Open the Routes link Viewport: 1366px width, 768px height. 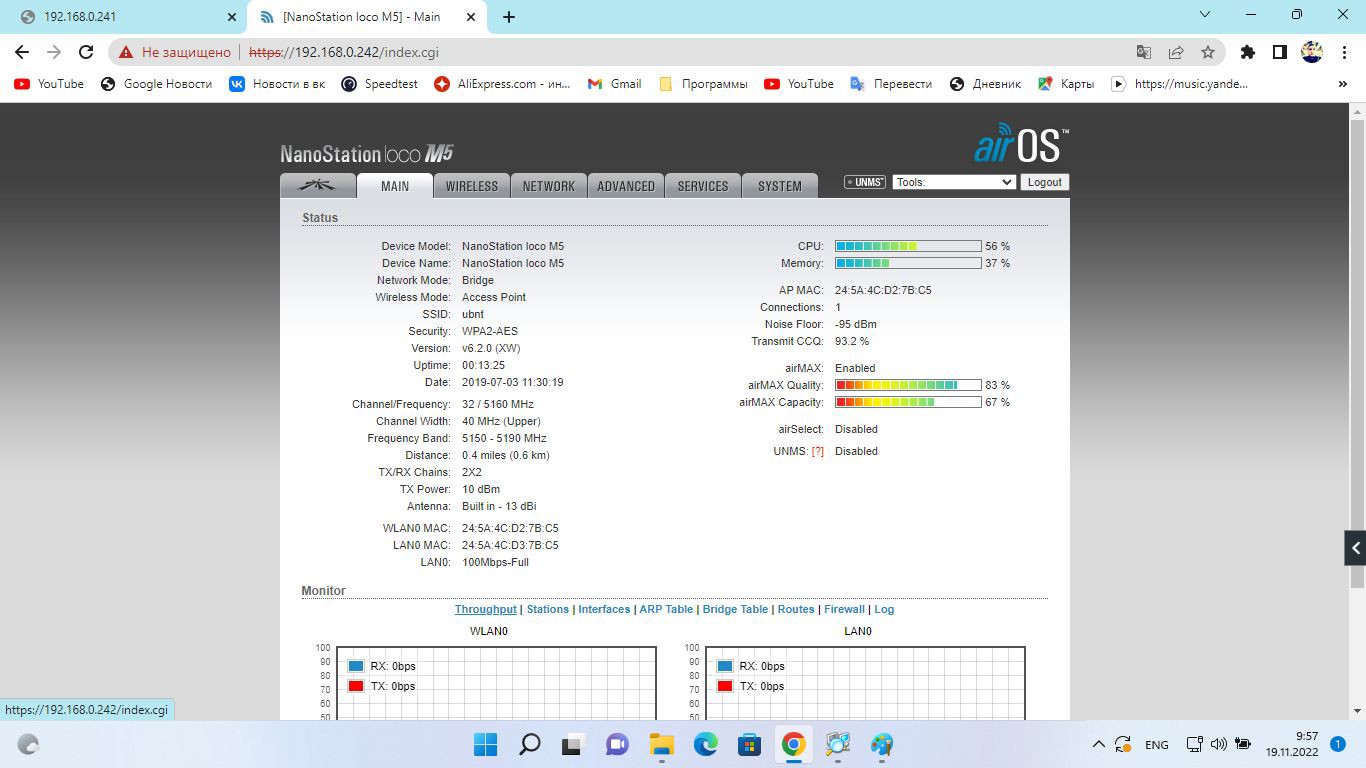point(796,609)
